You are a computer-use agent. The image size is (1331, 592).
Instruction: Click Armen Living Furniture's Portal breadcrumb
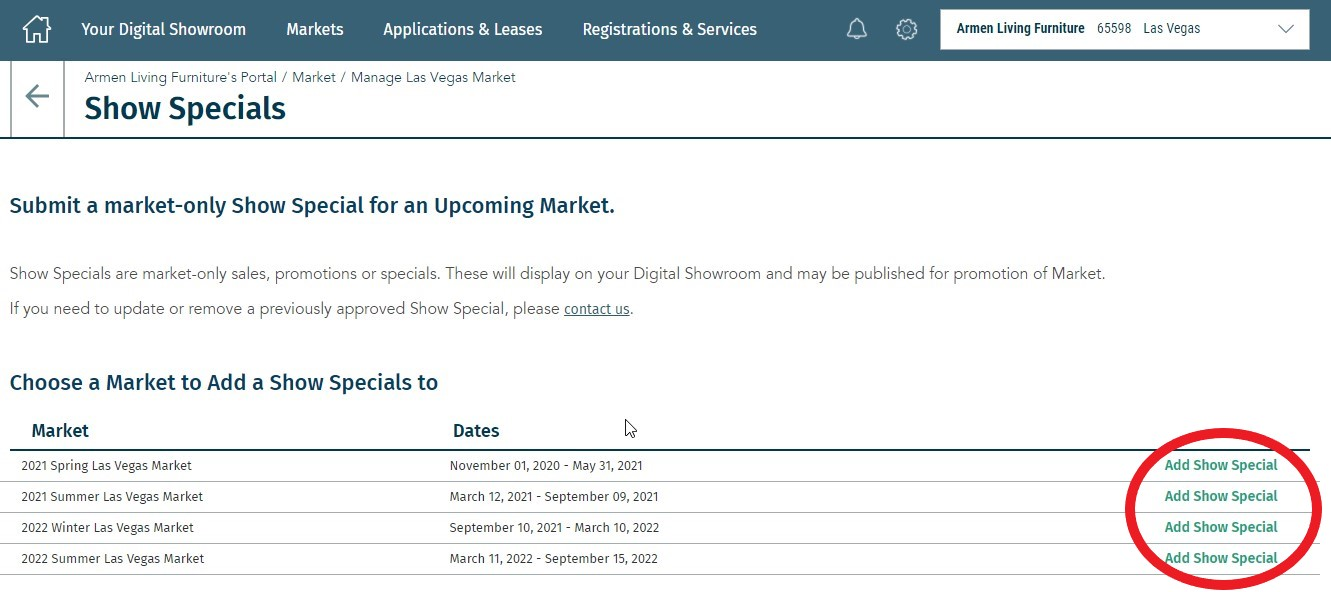coord(181,77)
